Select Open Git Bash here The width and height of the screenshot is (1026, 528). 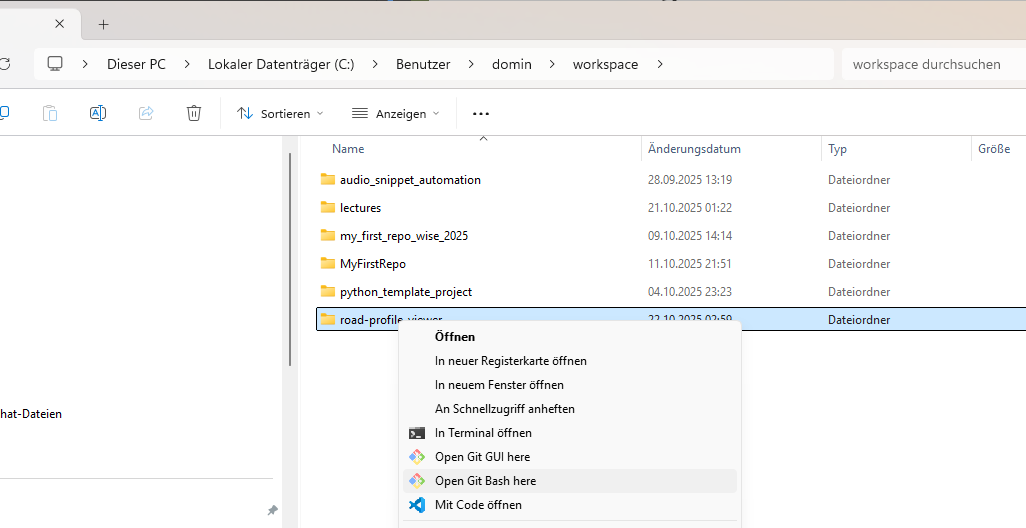pos(570,481)
